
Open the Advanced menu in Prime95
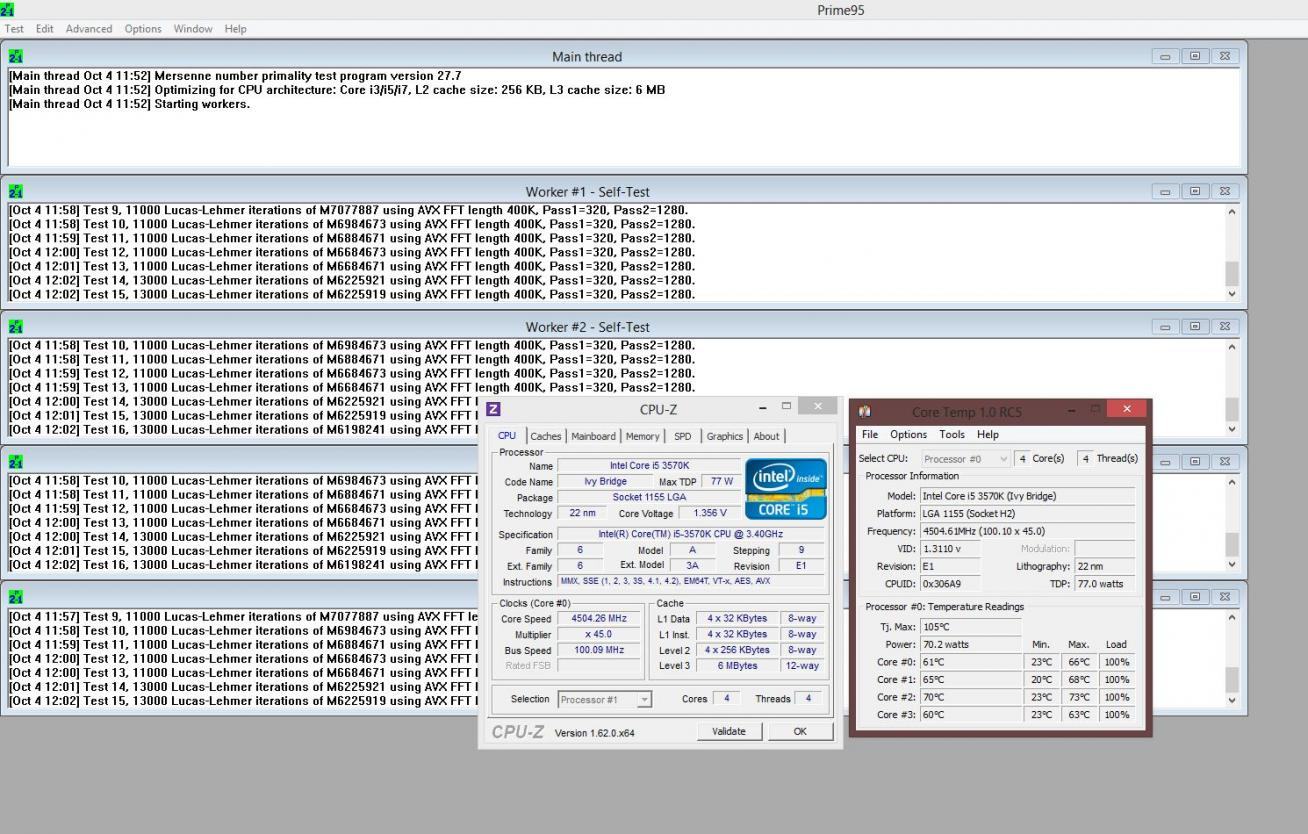(89, 29)
